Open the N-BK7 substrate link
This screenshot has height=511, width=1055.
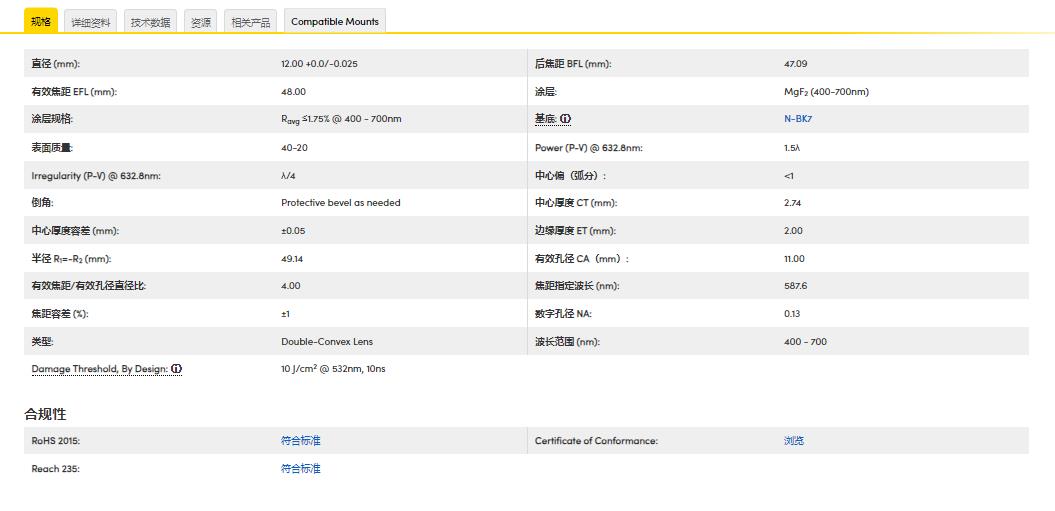pos(798,119)
